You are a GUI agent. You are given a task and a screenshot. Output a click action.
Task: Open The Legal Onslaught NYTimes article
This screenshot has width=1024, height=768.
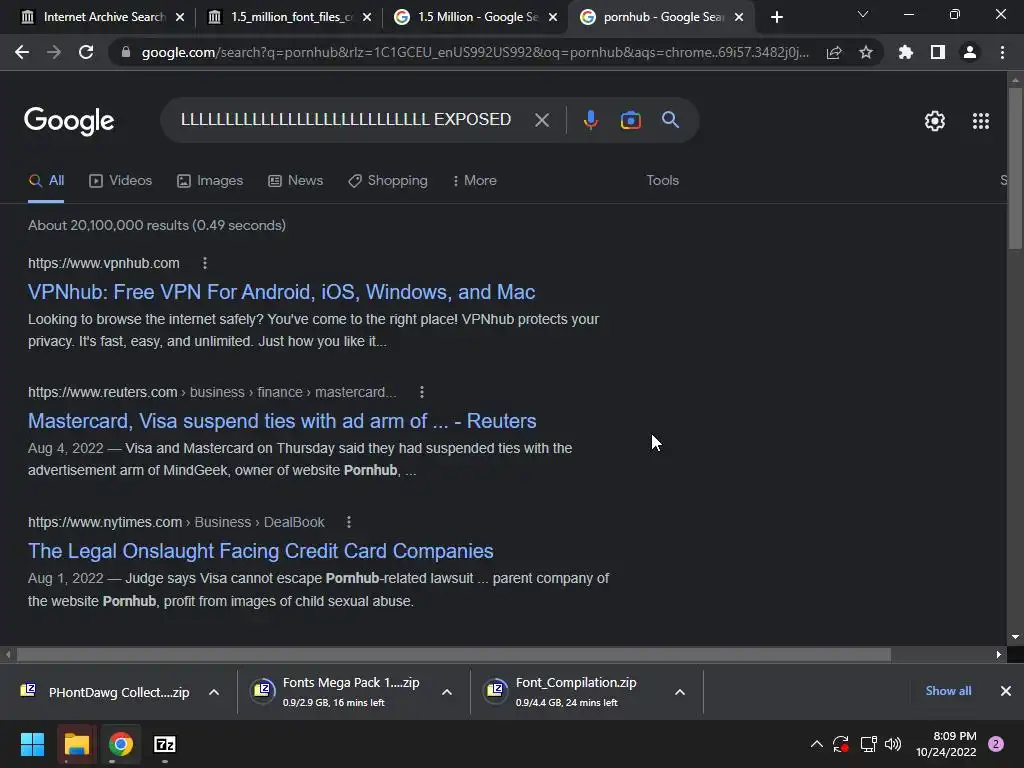click(261, 551)
